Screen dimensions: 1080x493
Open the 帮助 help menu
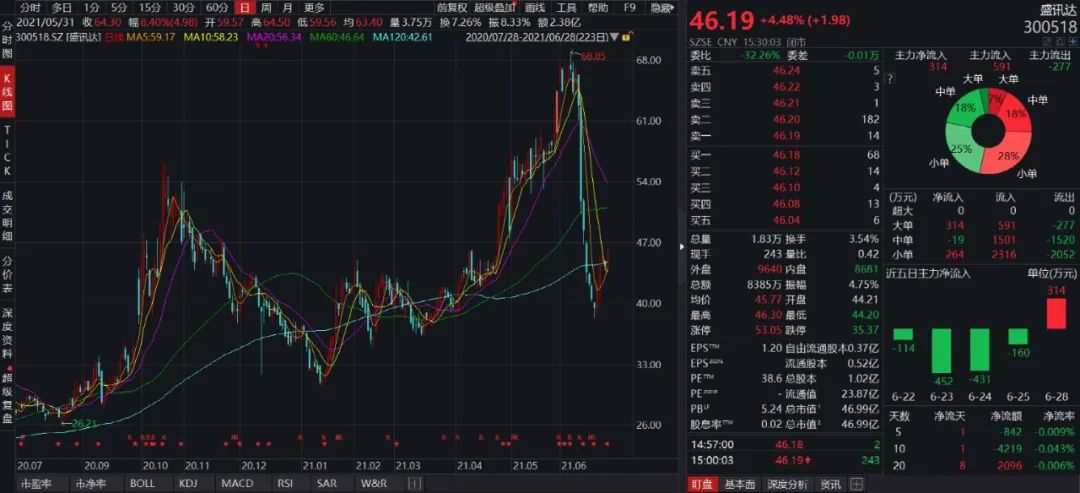point(598,8)
